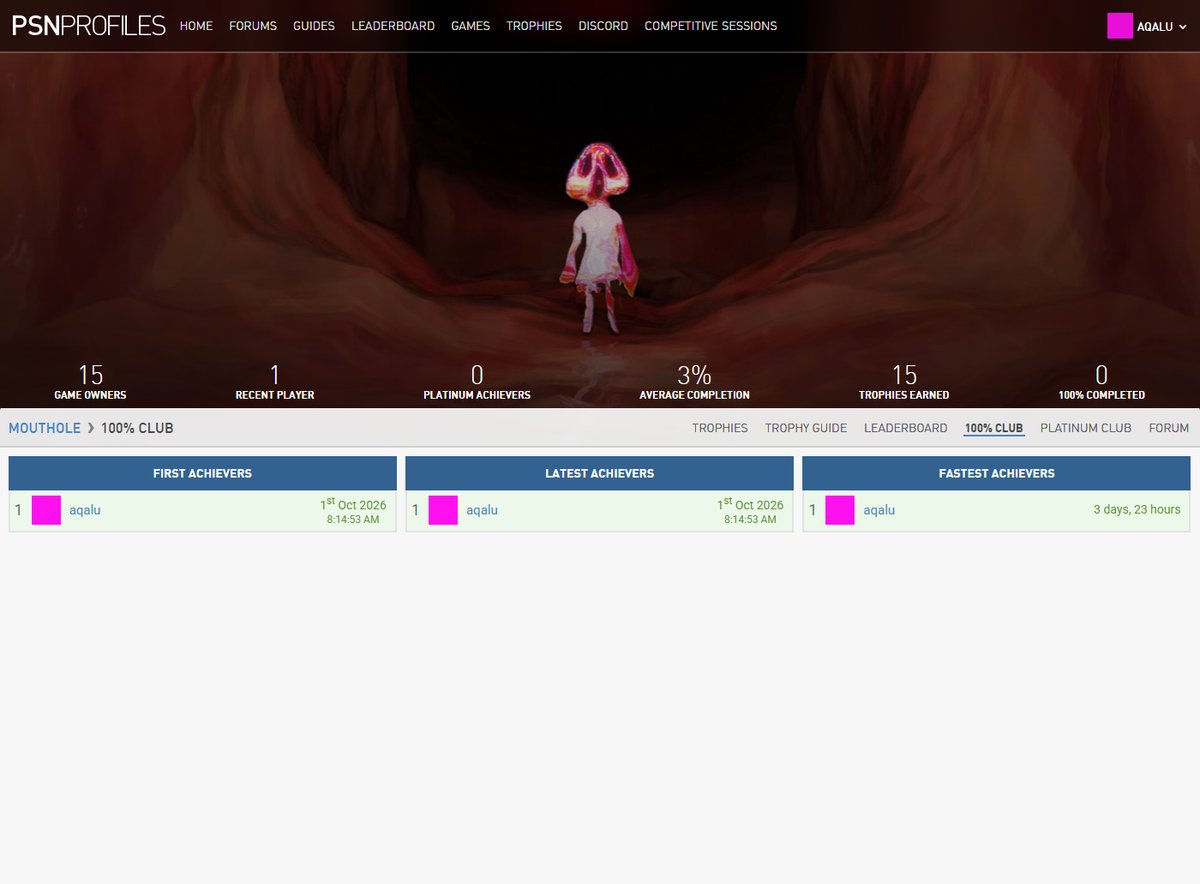Click the First Achievers header

tap(203, 473)
